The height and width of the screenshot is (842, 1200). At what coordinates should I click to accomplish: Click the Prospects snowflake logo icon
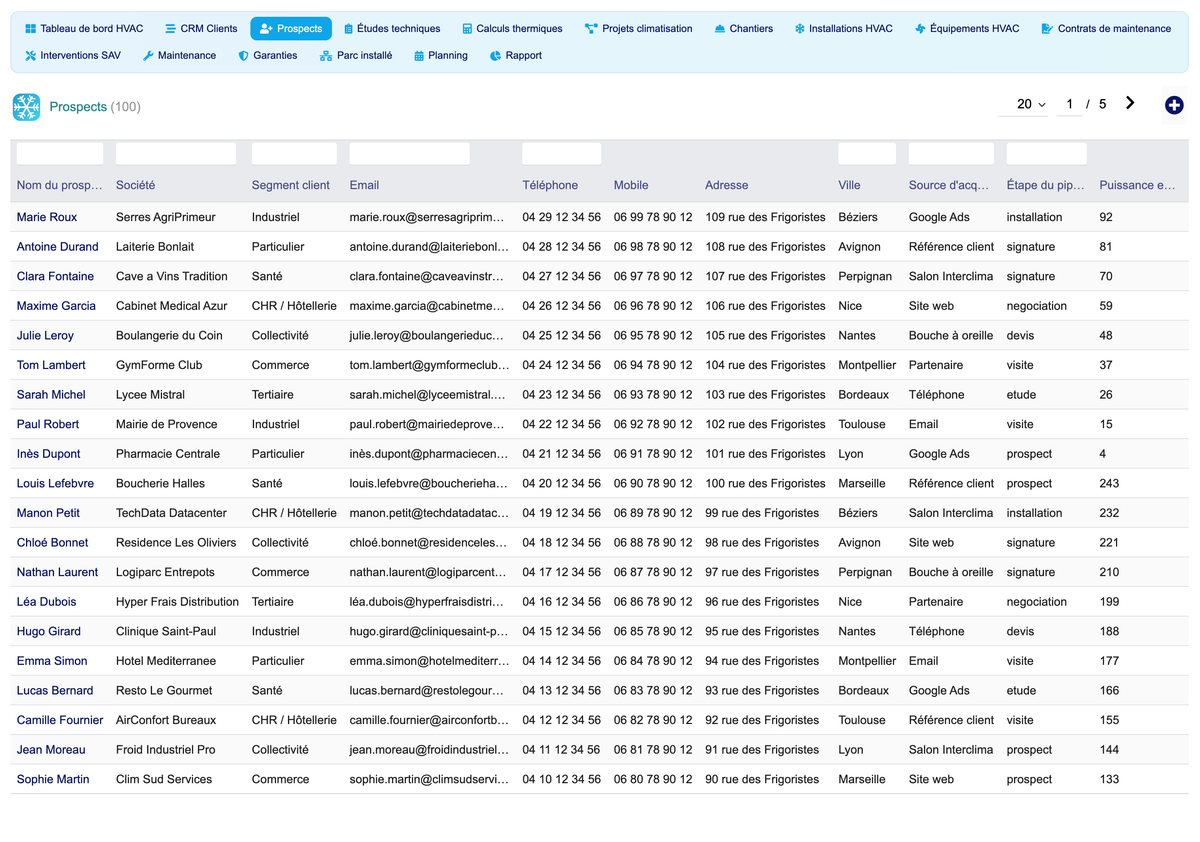tap(26, 107)
